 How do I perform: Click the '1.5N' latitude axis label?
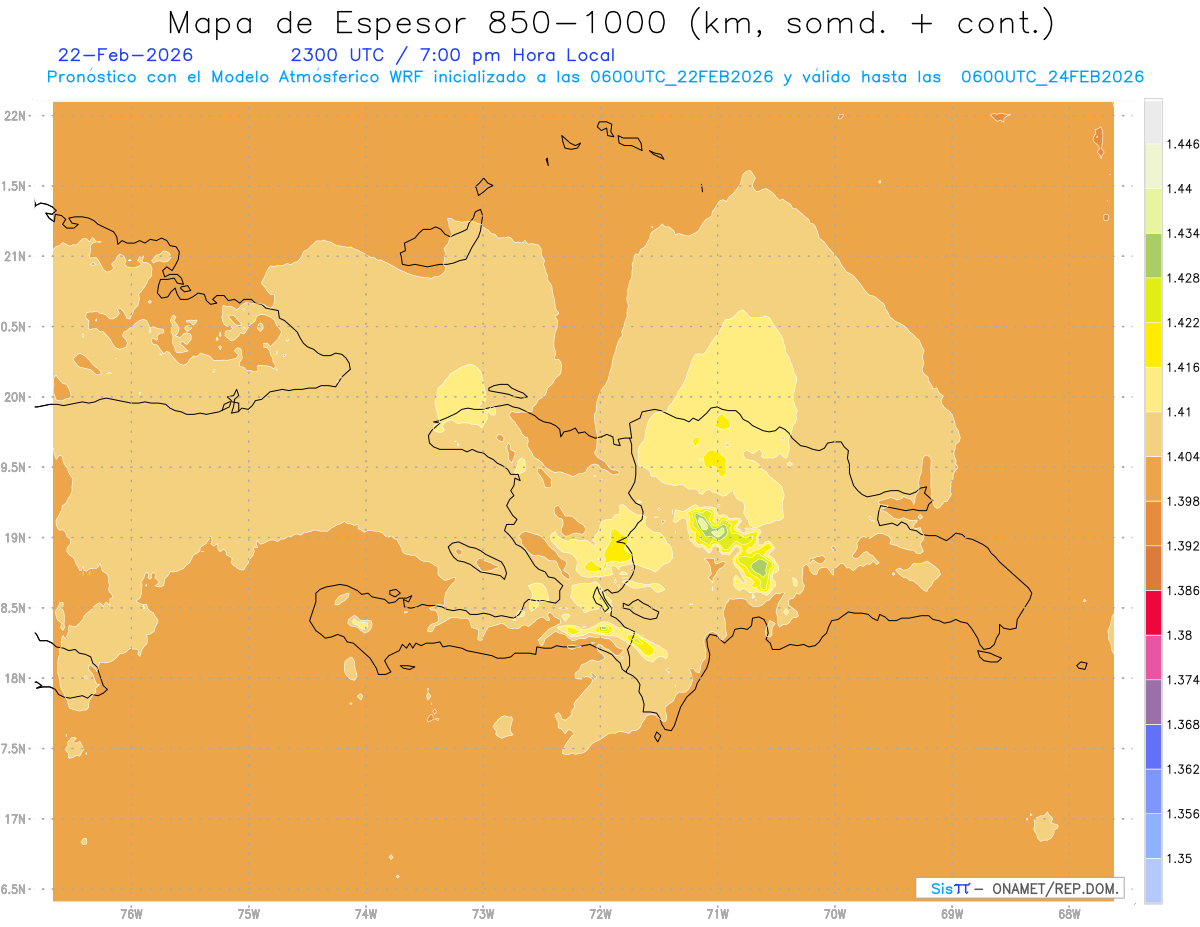point(14,186)
